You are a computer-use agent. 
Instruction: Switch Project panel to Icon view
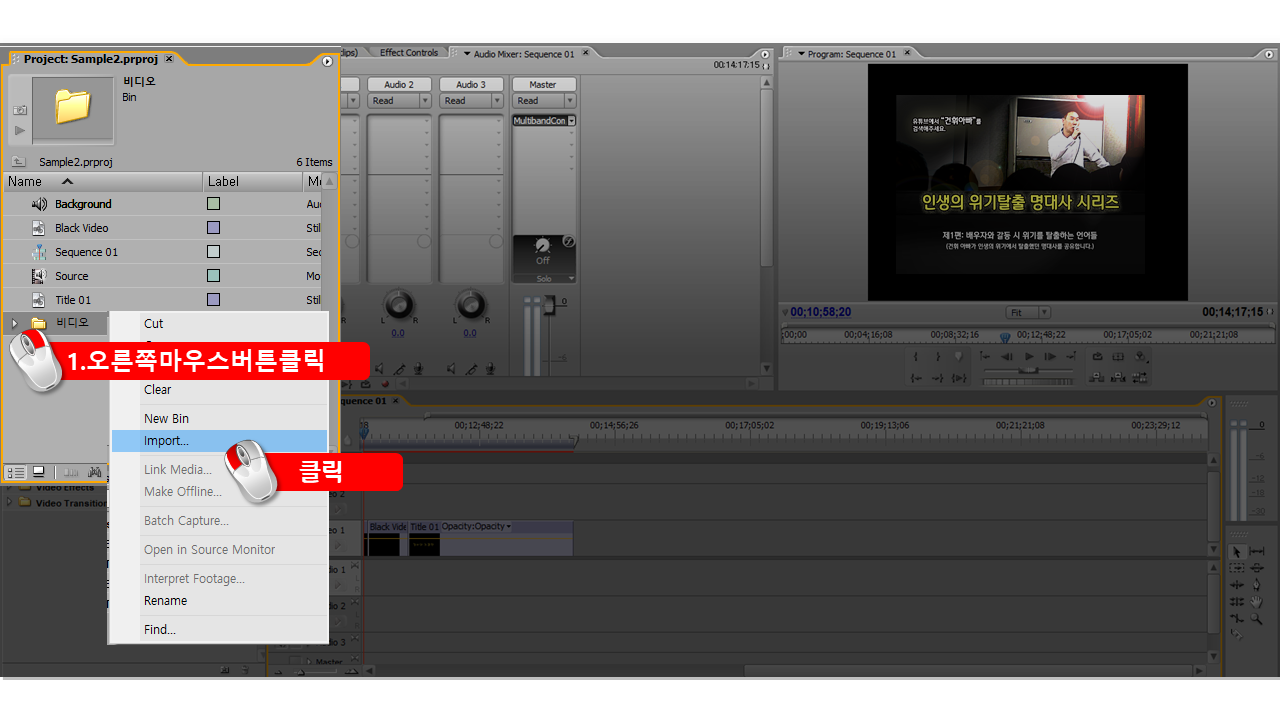point(38,472)
